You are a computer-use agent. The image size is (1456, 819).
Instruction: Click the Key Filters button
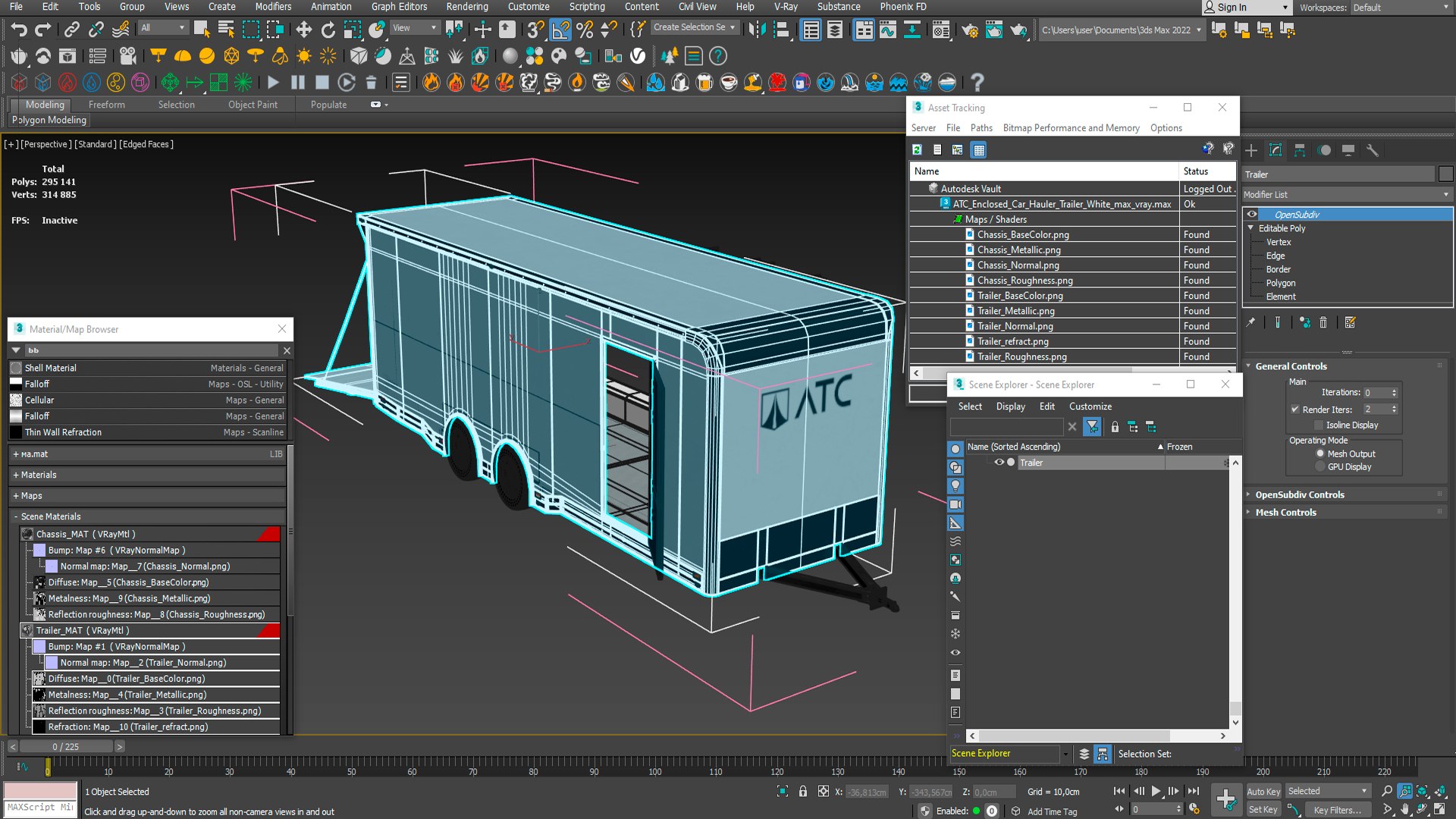[1337, 810]
